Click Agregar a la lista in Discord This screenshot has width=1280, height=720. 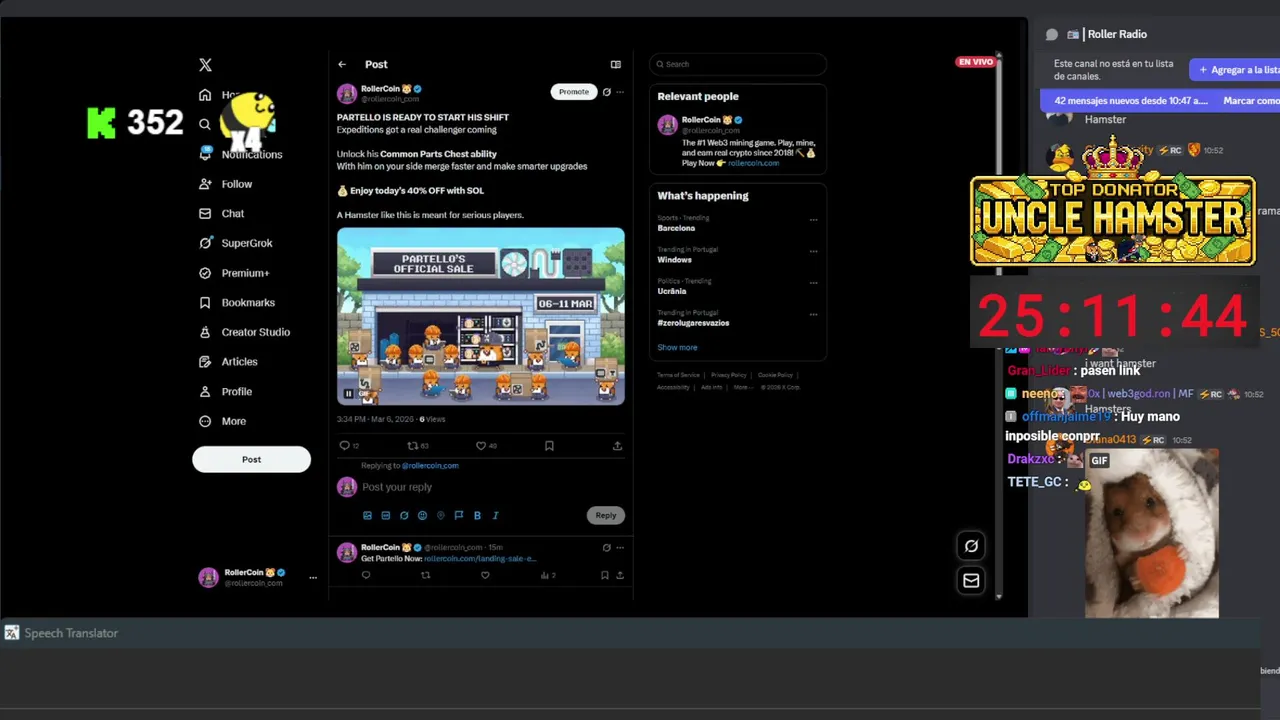point(1236,70)
